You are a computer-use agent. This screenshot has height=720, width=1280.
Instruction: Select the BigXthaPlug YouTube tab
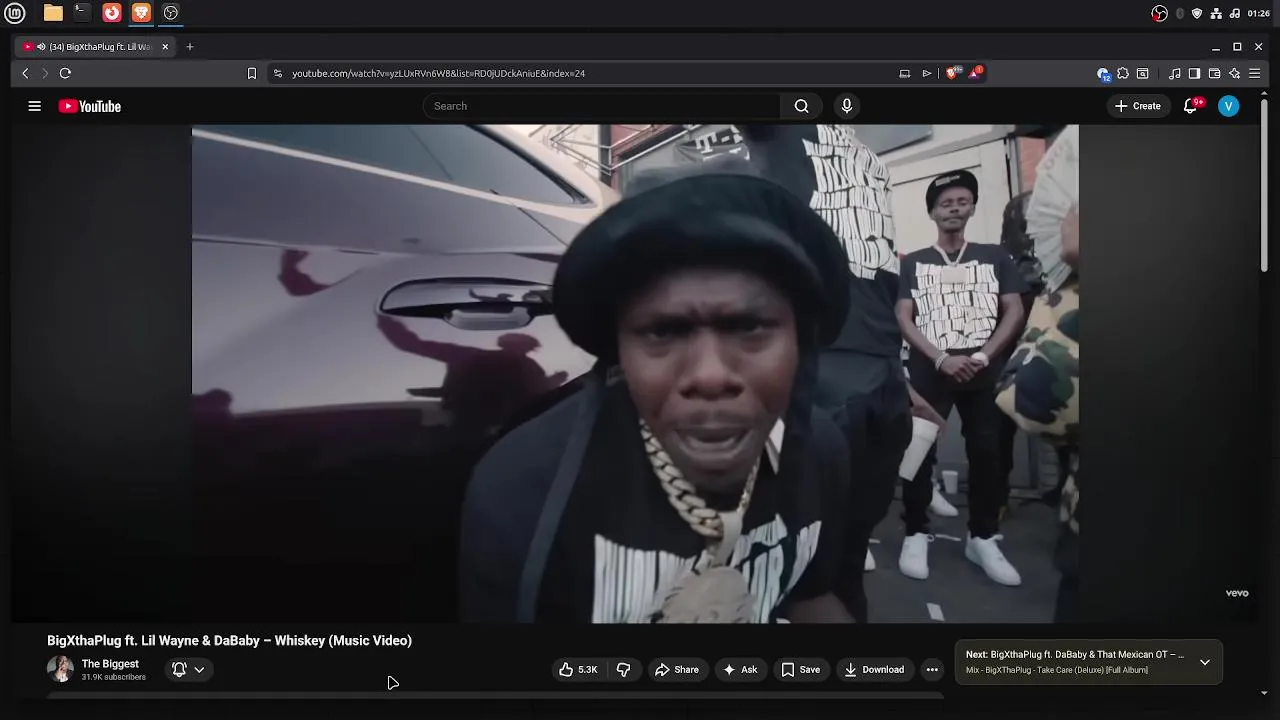pos(97,46)
